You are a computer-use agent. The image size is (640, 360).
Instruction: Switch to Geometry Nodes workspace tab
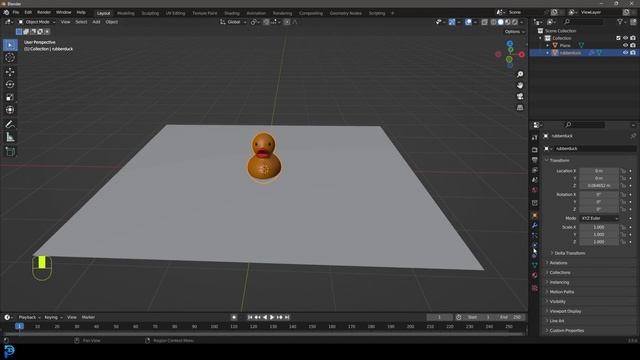(345, 13)
